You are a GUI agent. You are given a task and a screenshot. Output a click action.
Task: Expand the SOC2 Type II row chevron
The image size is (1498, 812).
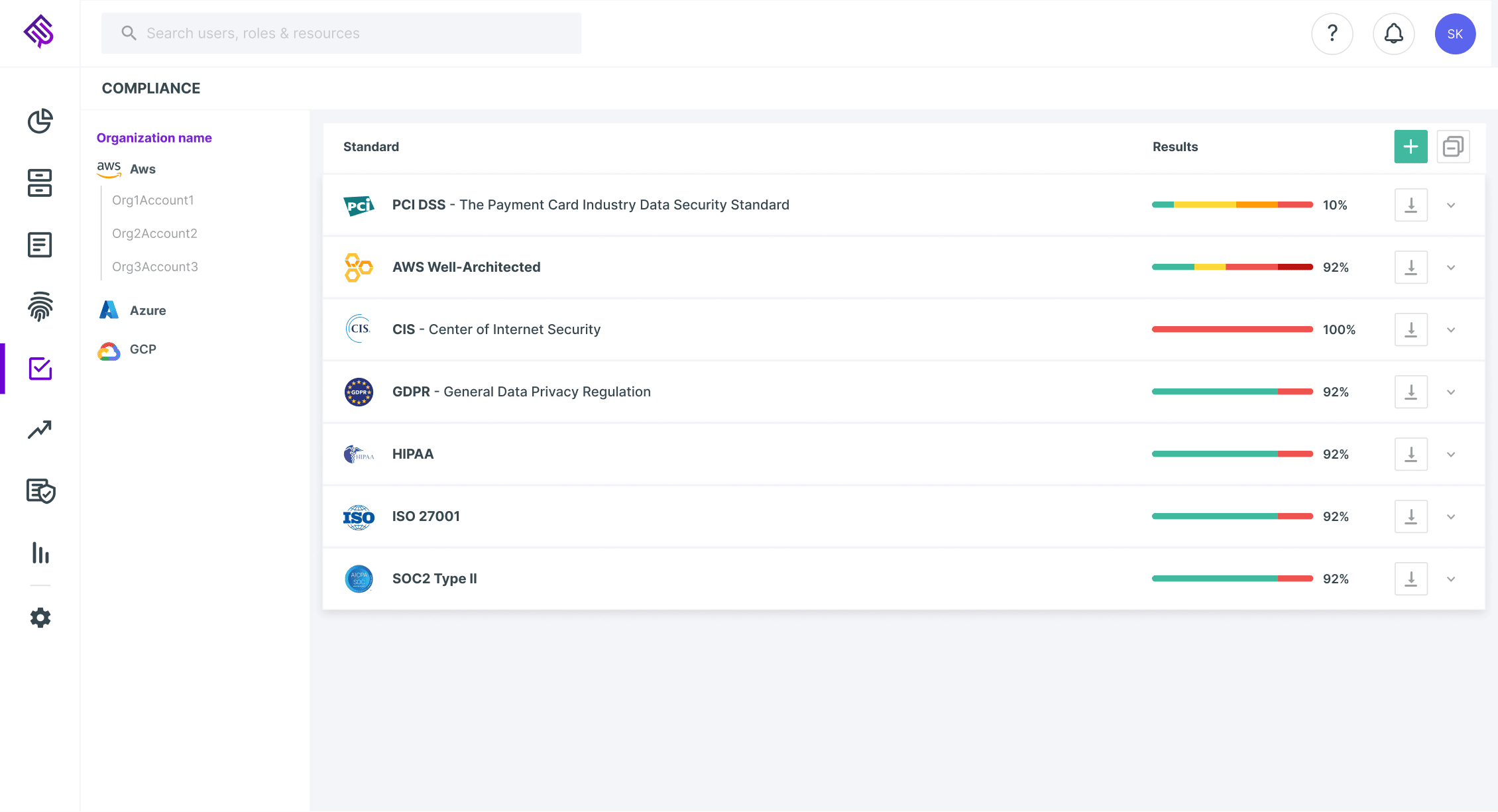[x=1451, y=579]
